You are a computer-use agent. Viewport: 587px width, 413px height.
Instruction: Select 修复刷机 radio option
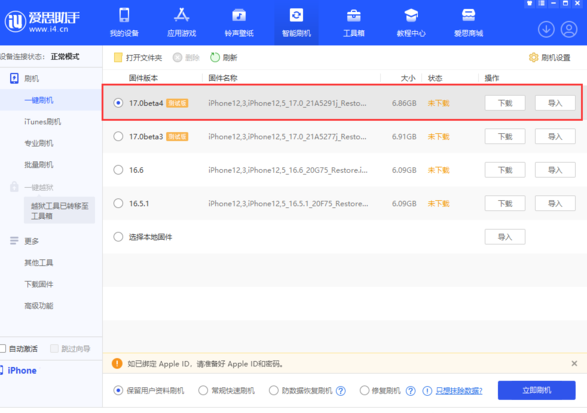364,391
